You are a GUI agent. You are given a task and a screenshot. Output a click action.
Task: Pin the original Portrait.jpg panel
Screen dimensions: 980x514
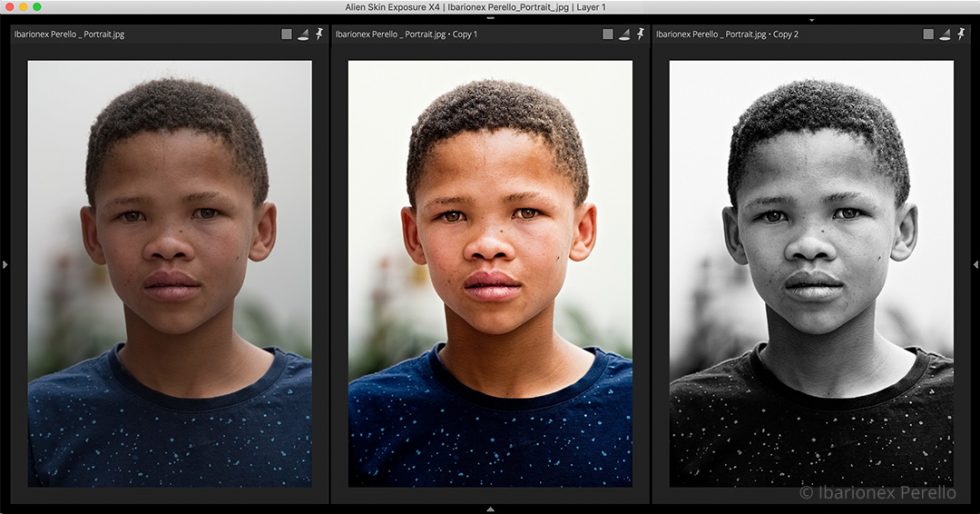coord(319,34)
